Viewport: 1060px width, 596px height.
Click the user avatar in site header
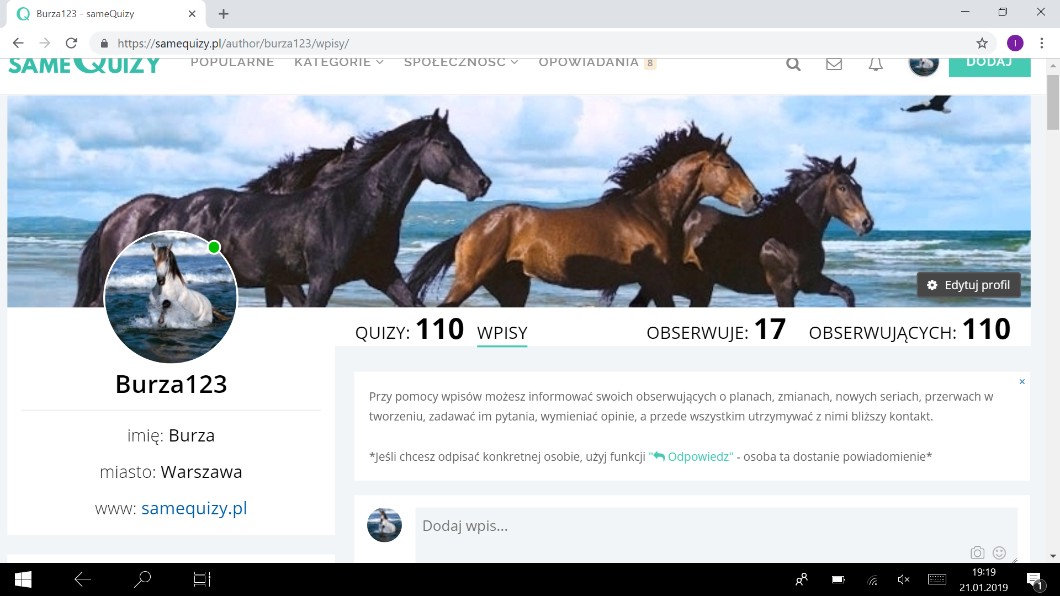(x=923, y=63)
